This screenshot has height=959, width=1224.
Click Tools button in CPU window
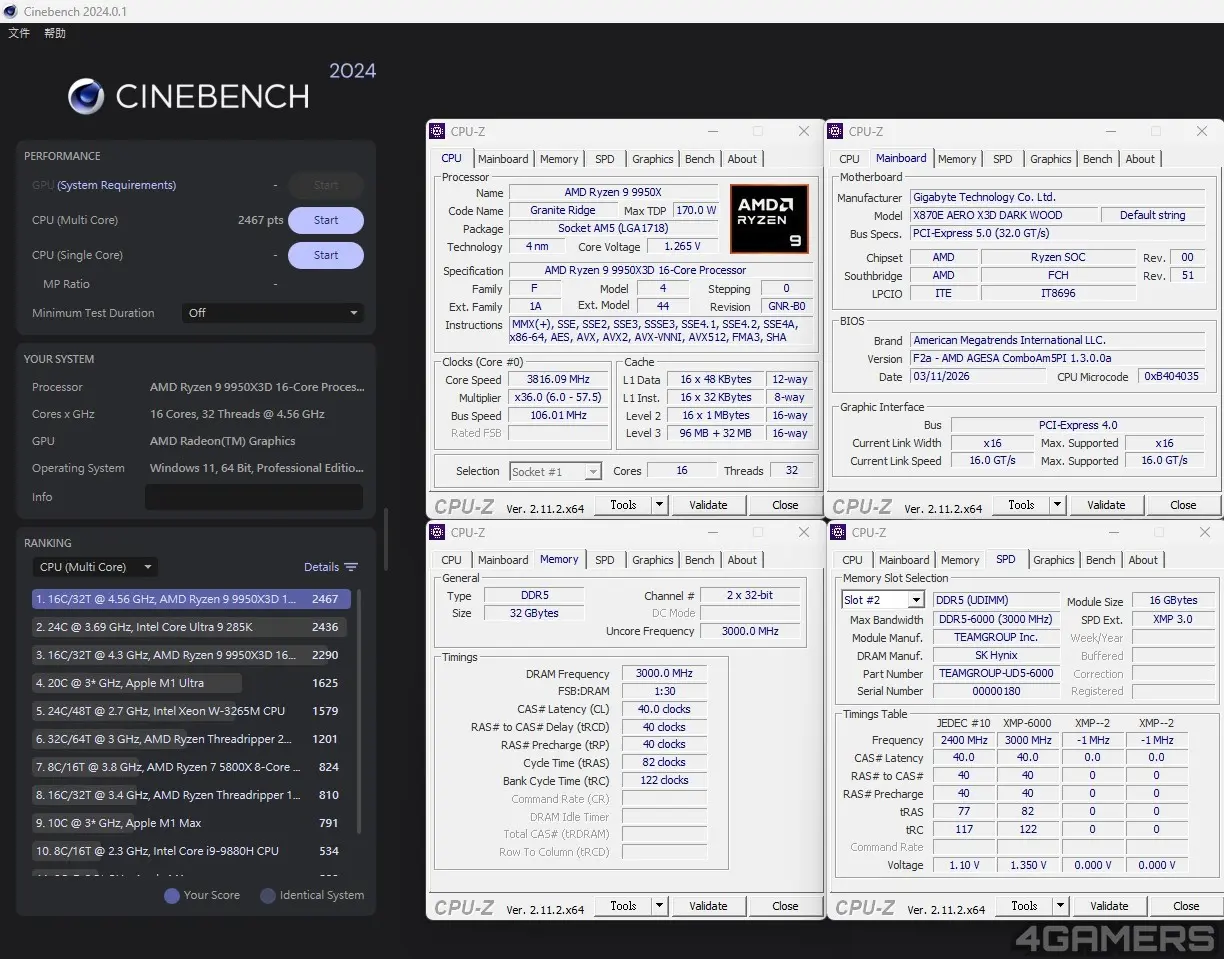click(623, 505)
